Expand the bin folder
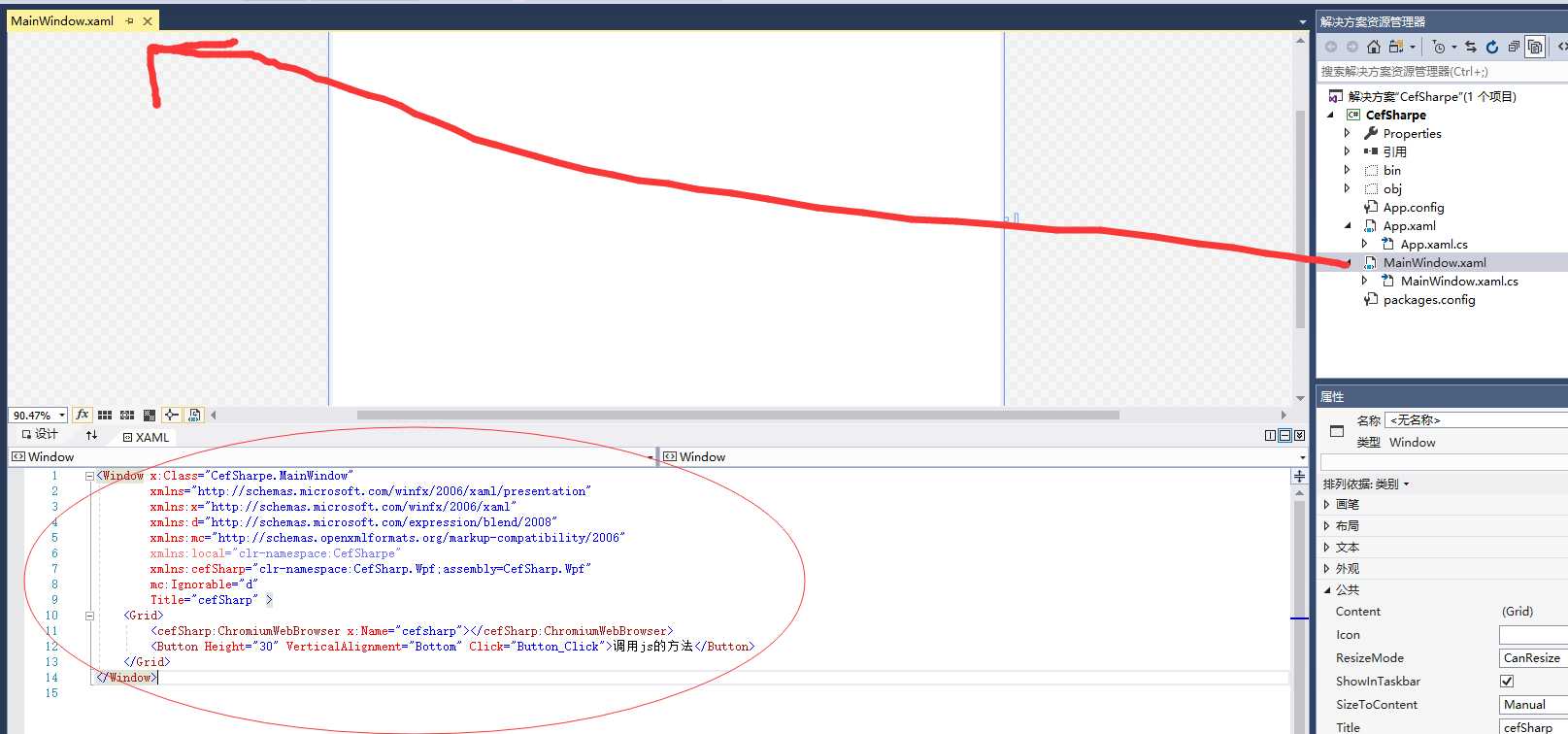The width and height of the screenshot is (1568, 734). [x=1348, y=170]
